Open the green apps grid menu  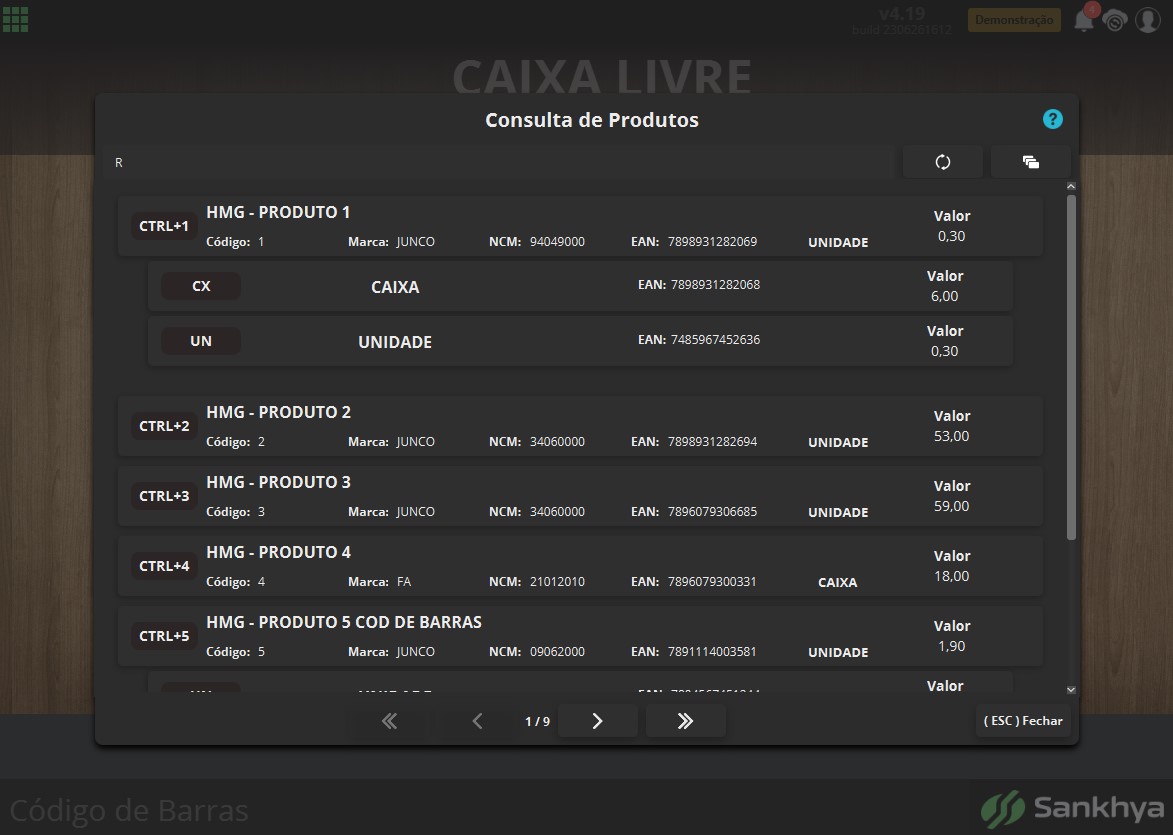coord(15,19)
